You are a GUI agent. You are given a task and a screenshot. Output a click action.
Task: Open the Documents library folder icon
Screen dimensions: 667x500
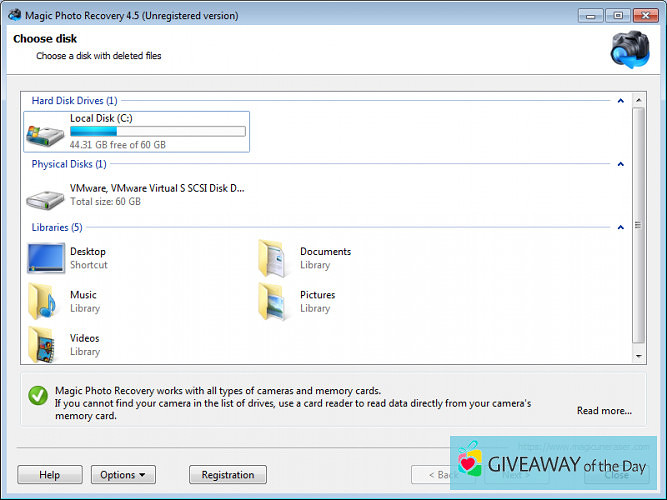[276, 258]
